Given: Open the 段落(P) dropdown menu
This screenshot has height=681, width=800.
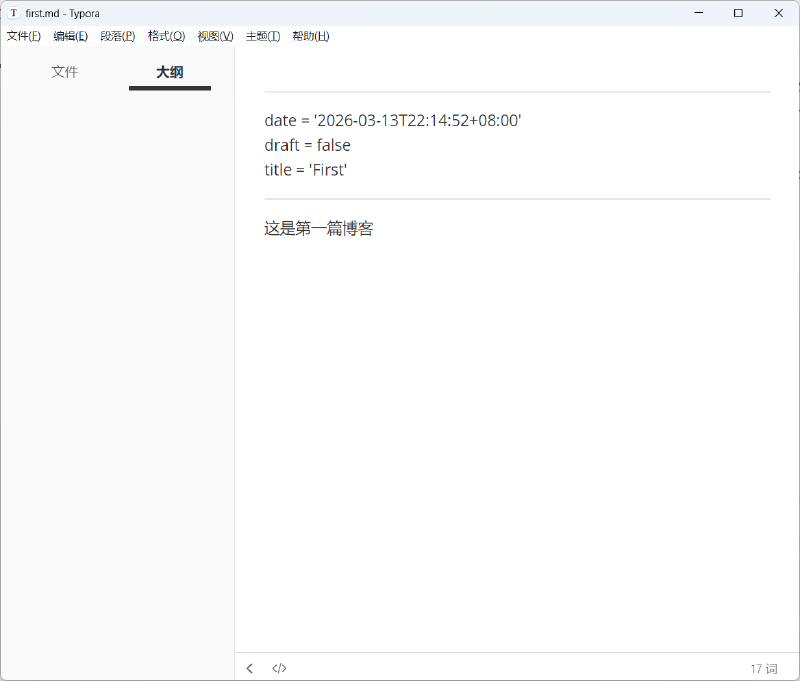Looking at the screenshot, I should tap(116, 36).
